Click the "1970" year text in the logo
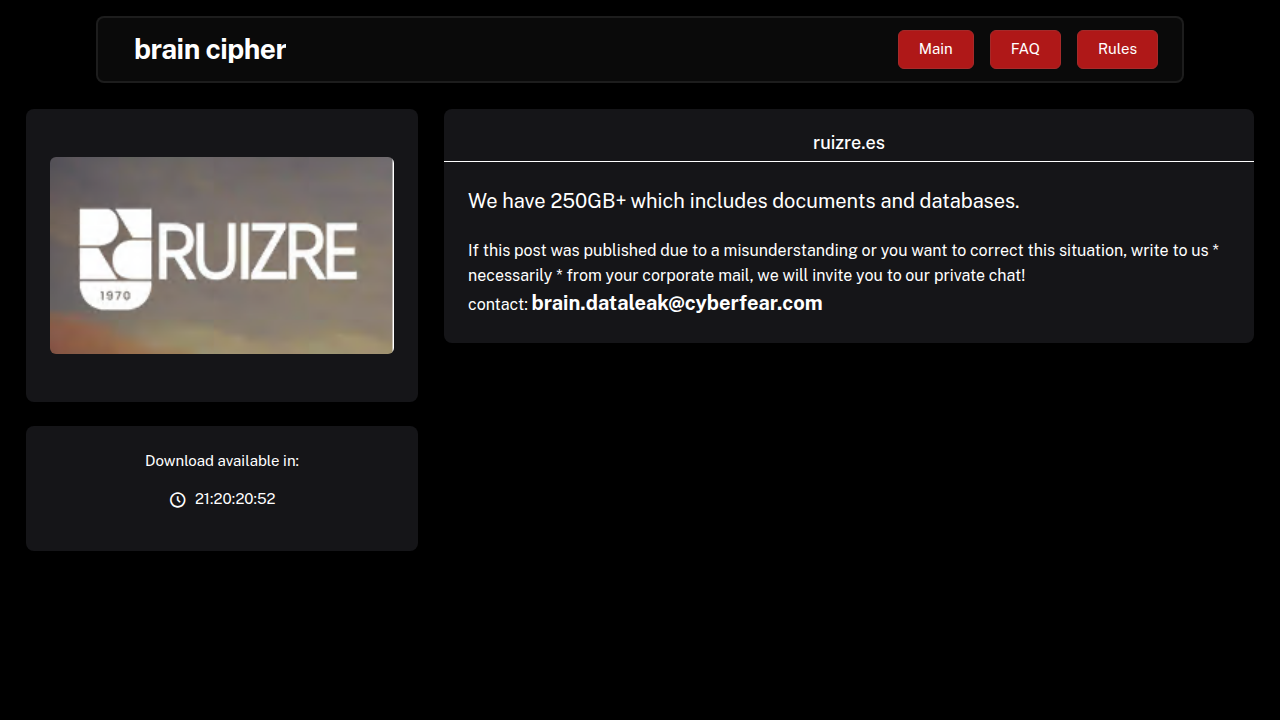Image resolution: width=1280 pixels, height=720 pixels. click(114, 296)
